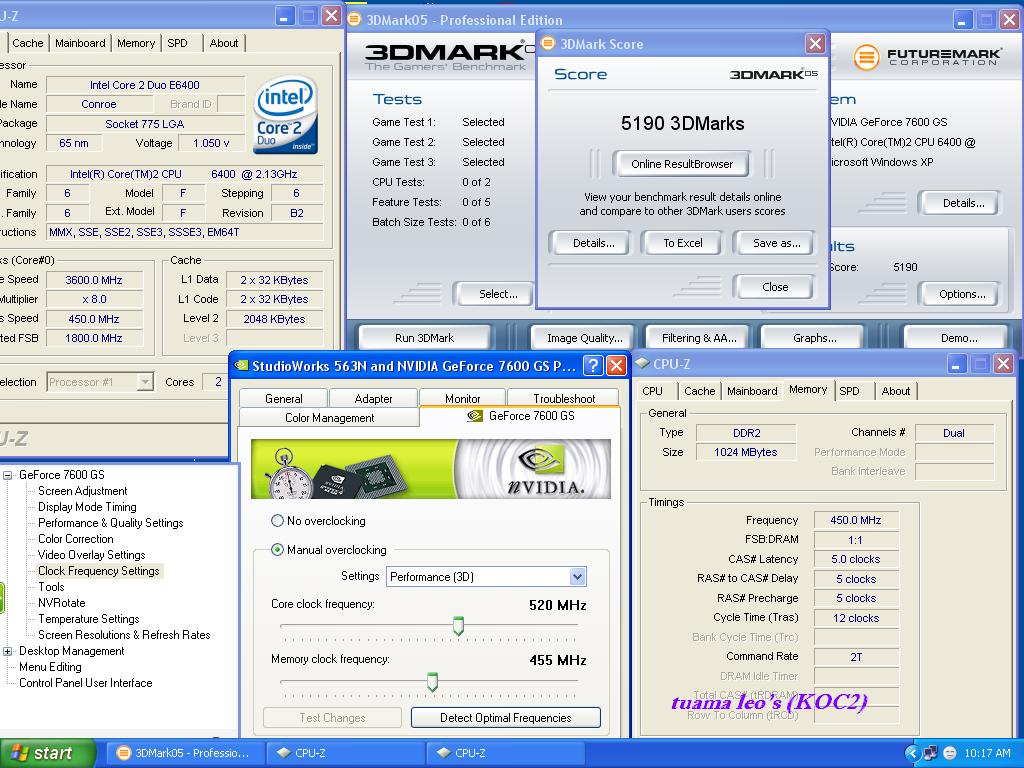Click the Filtering & AA... button
Viewport: 1024px width, 768px height.
pos(699,338)
